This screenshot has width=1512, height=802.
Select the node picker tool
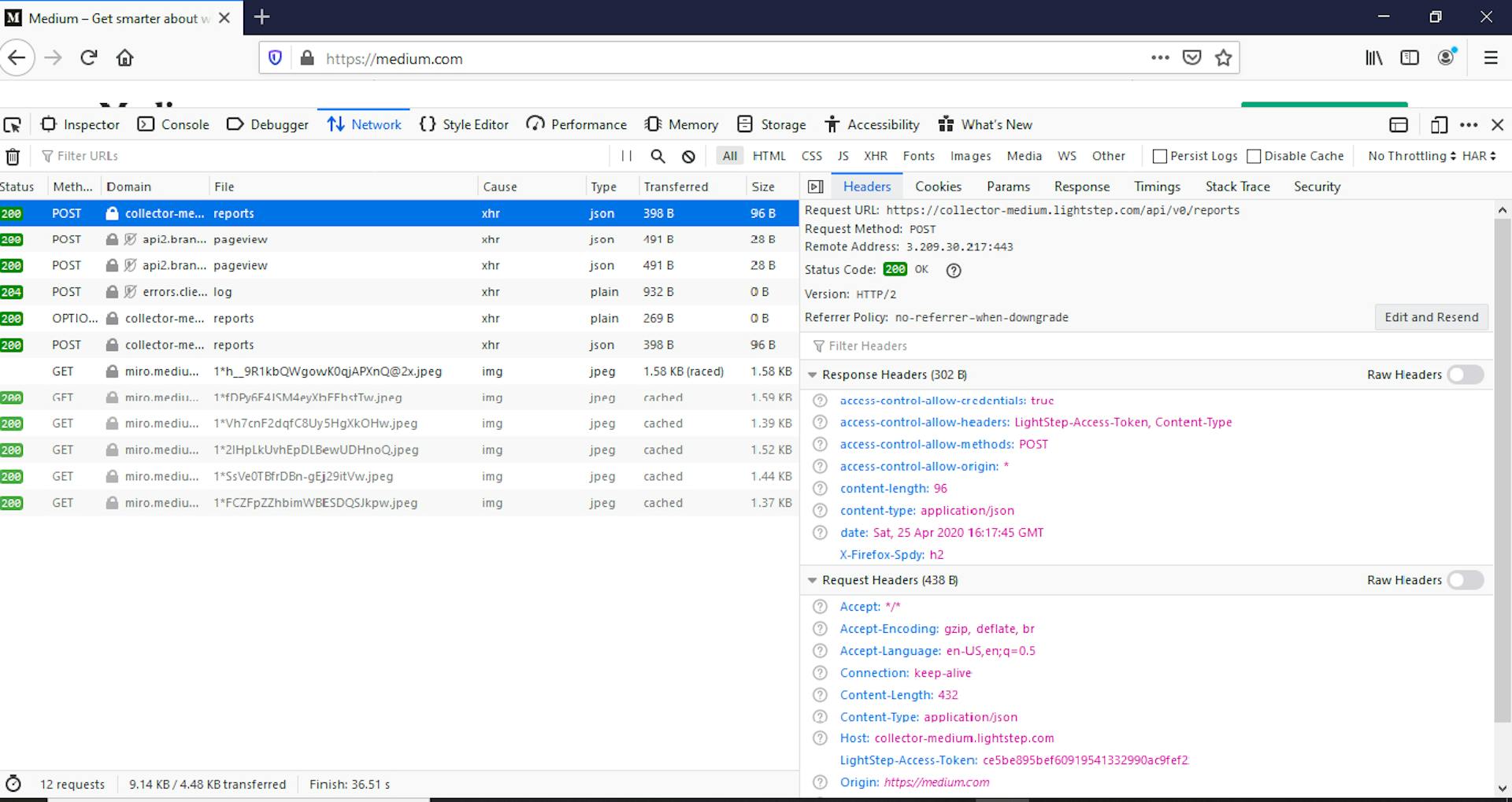tap(13, 124)
